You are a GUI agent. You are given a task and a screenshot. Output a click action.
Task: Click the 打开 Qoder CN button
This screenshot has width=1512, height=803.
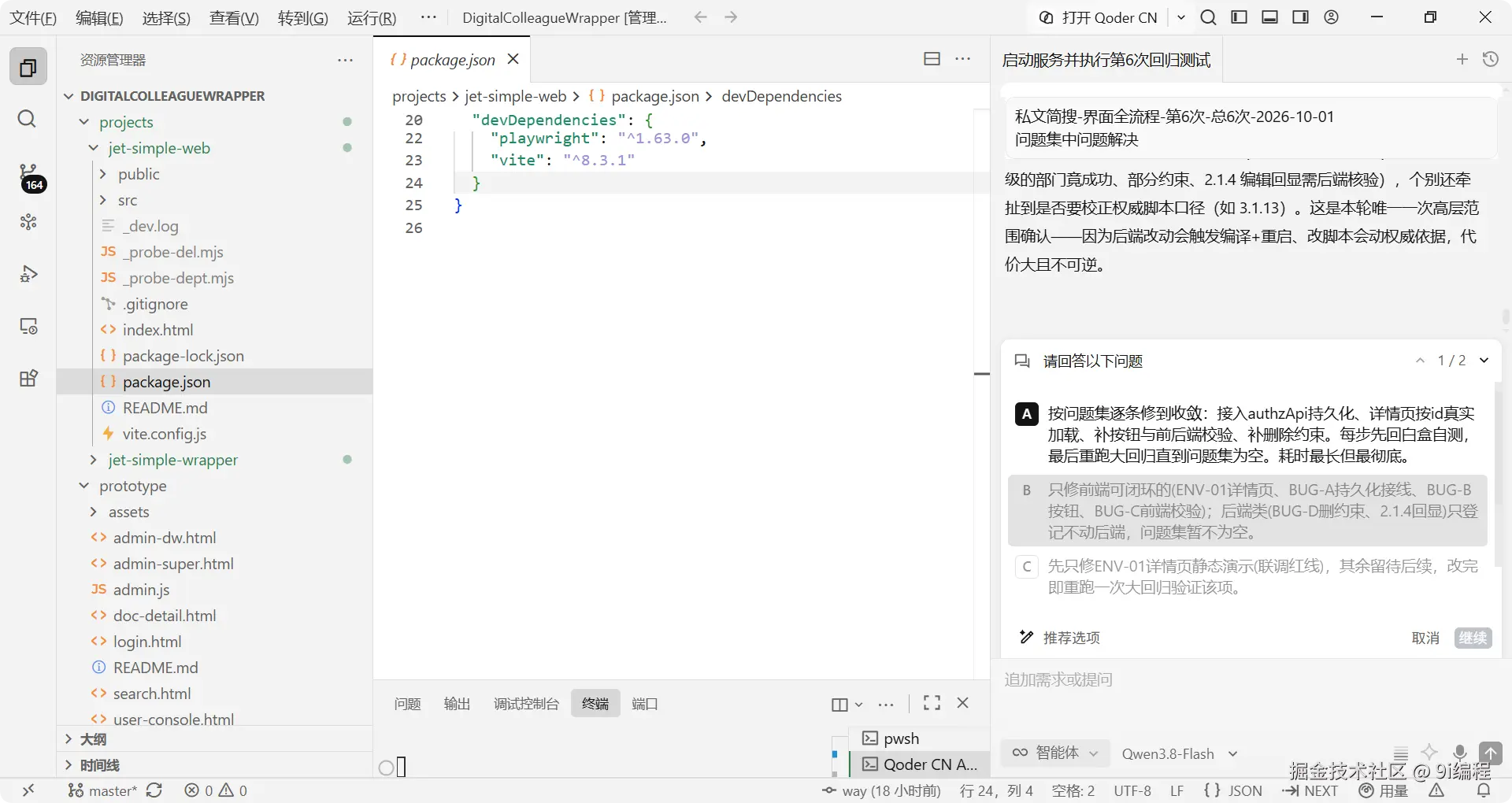click(1099, 17)
